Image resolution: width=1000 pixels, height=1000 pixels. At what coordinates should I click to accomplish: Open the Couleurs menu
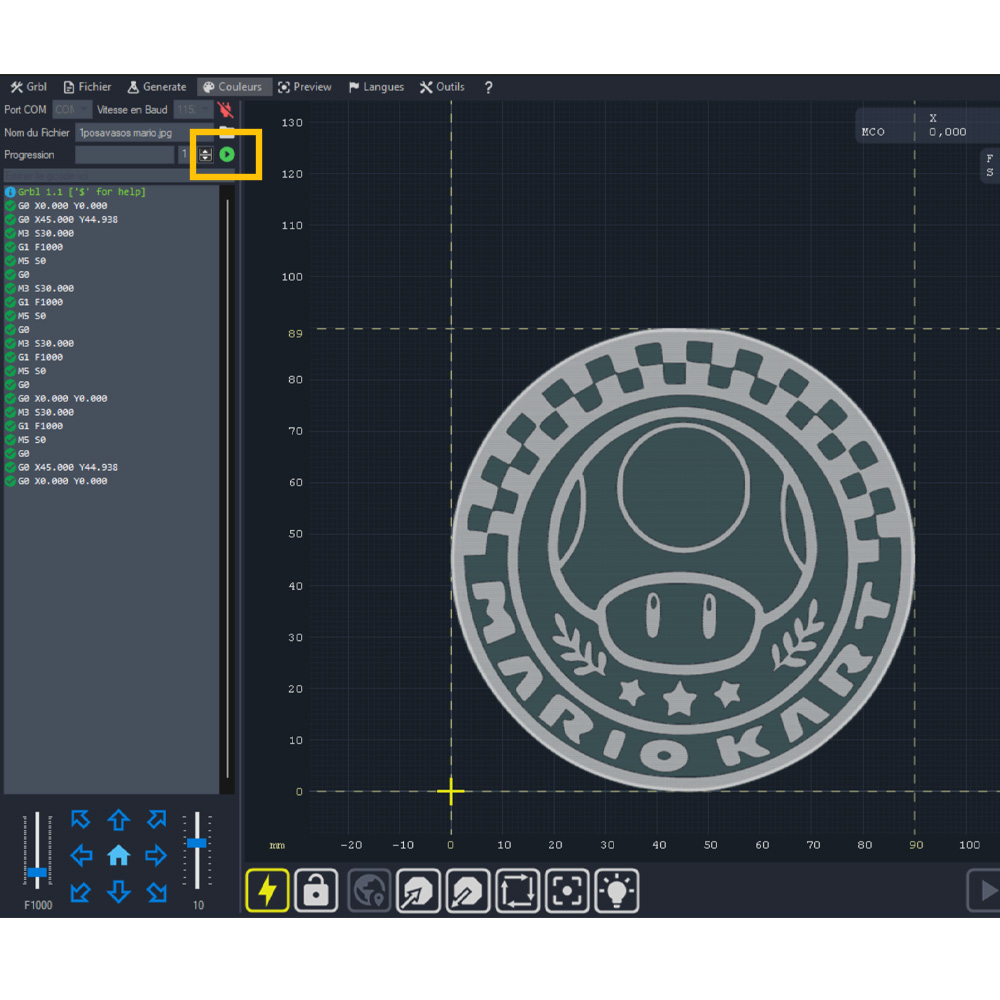coord(233,87)
